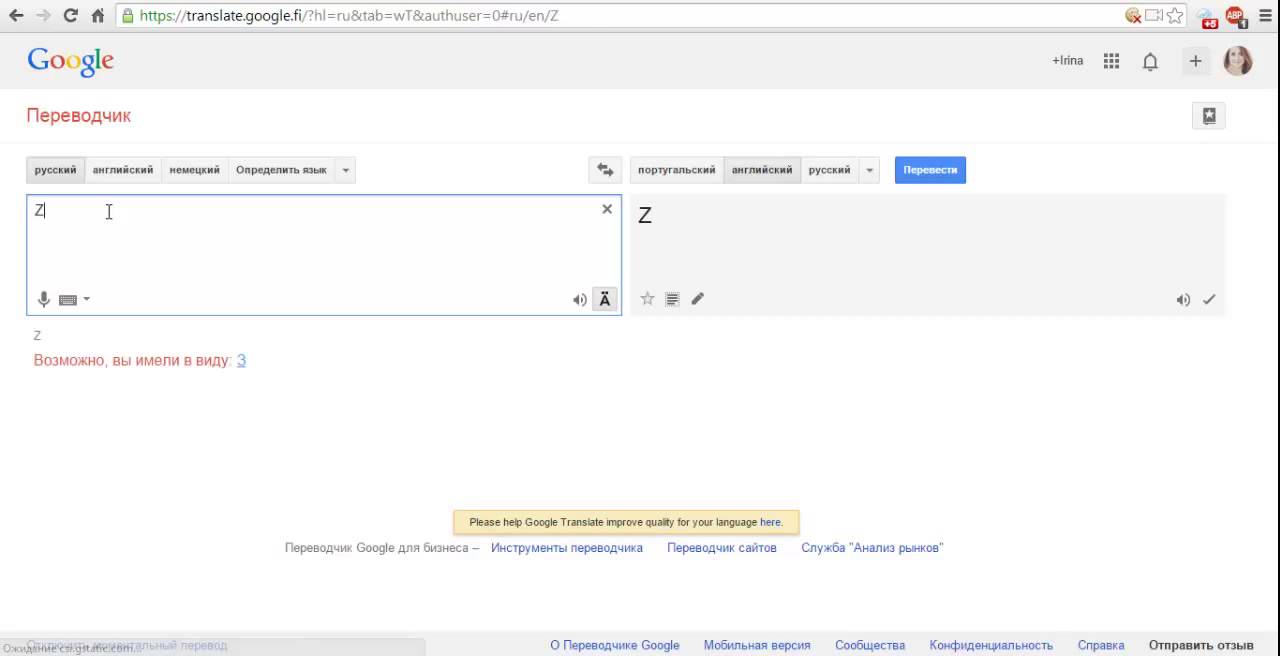This screenshot has height=656, width=1280.
Task: Choose Определить язык detect option
Action: (x=281, y=170)
